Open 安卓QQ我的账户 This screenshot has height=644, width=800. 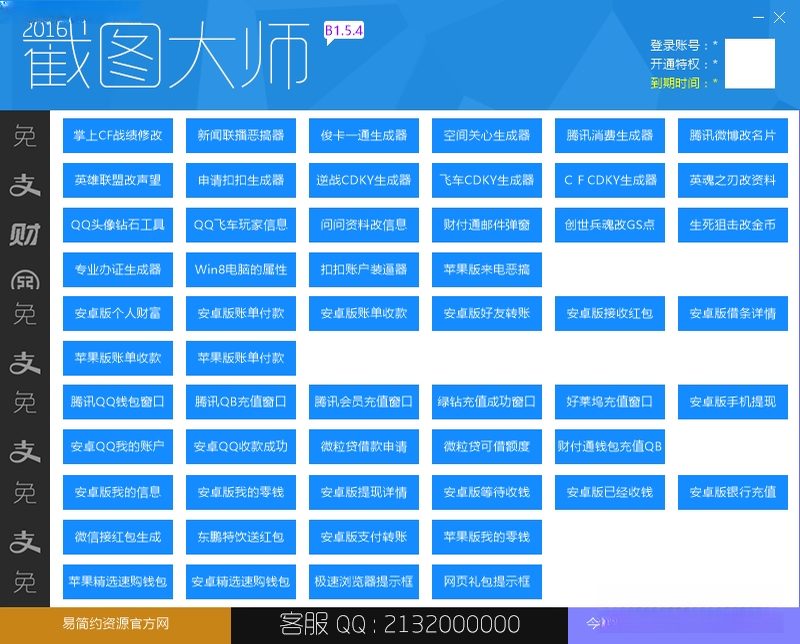[x=118, y=447]
